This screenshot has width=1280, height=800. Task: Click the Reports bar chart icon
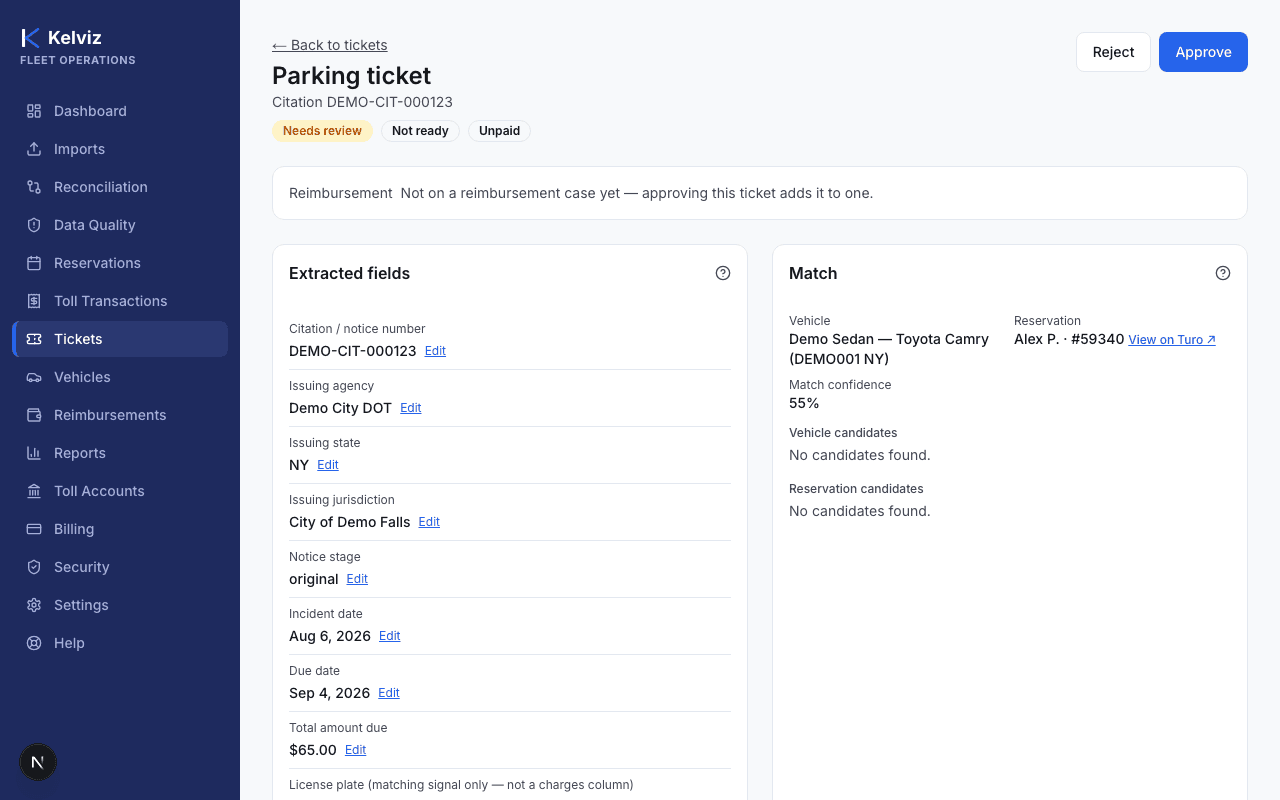[x=34, y=453]
